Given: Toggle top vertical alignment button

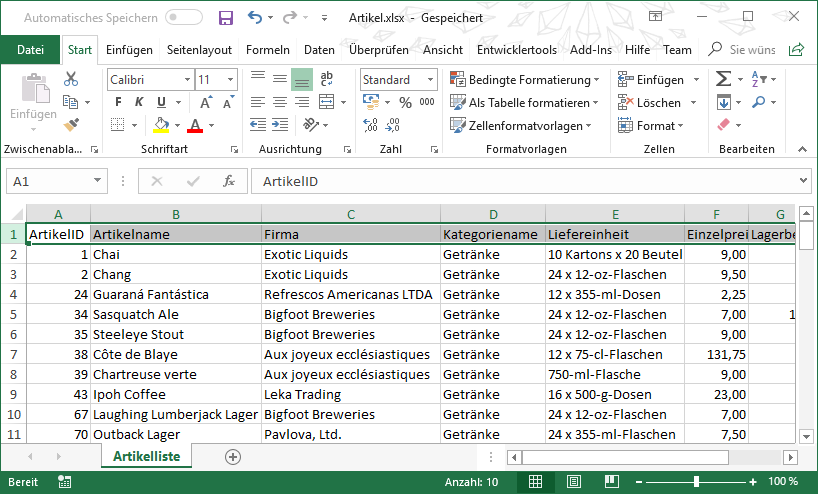Looking at the screenshot, I should tap(258, 76).
